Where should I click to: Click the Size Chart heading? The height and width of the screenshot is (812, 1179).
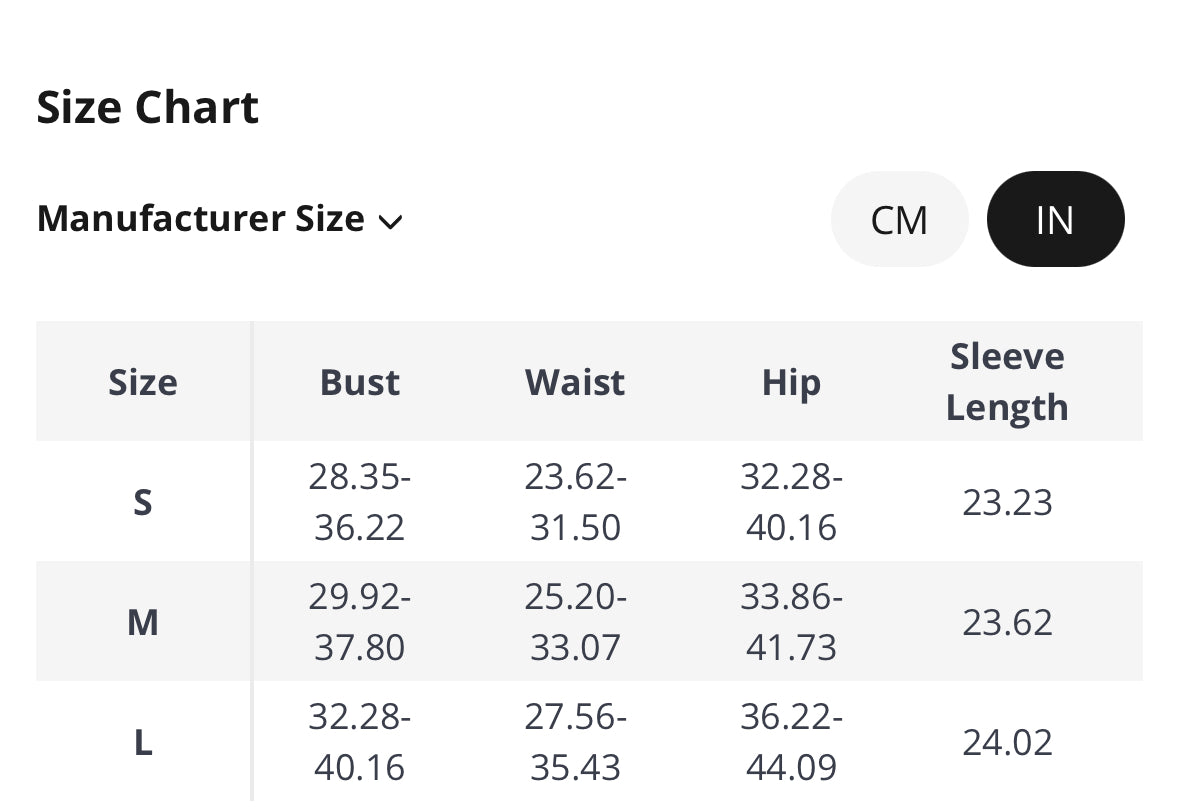pyautogui.click(x=148, y=107)
